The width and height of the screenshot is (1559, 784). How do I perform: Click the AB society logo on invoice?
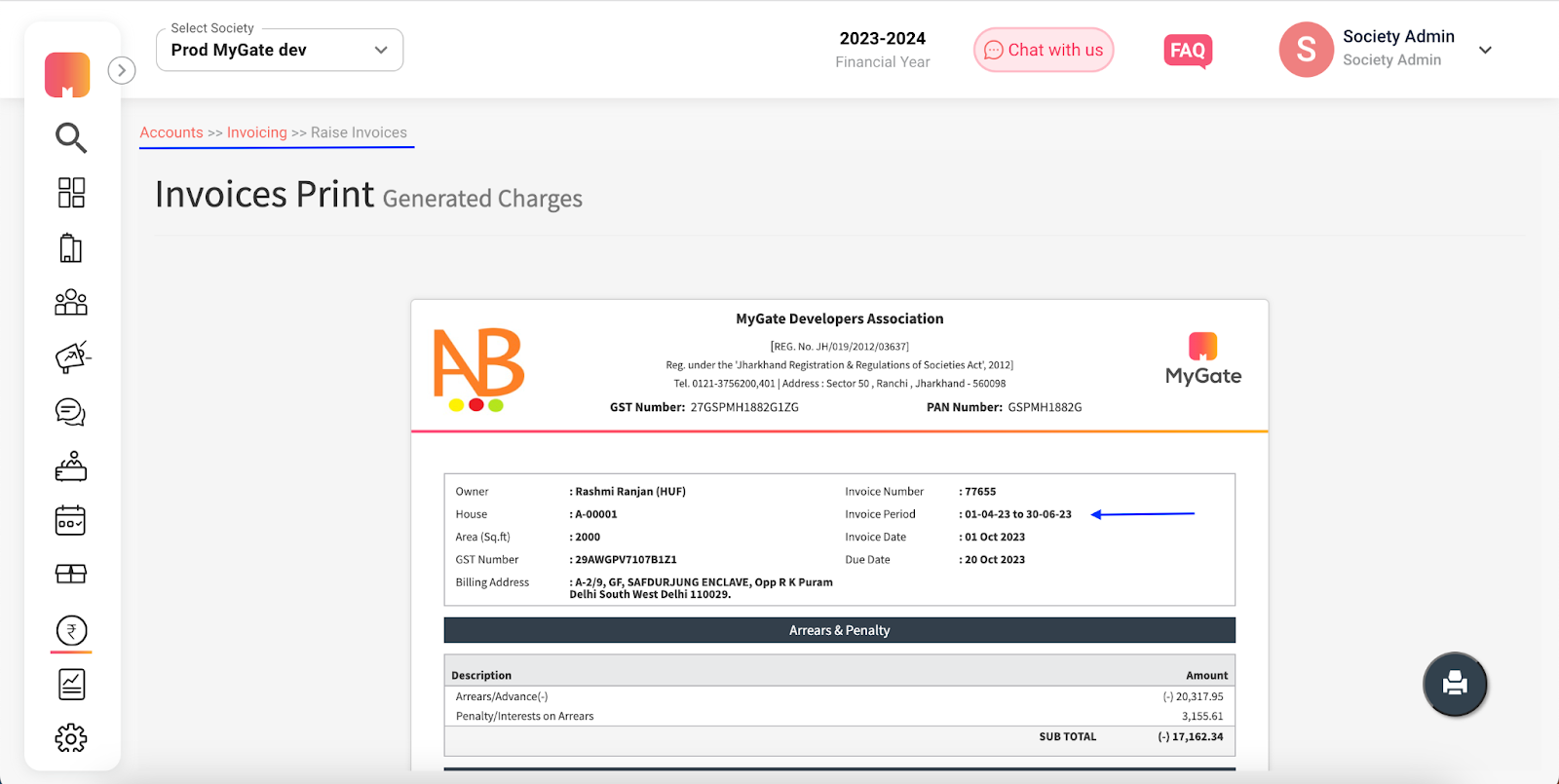tap(478, 369)
